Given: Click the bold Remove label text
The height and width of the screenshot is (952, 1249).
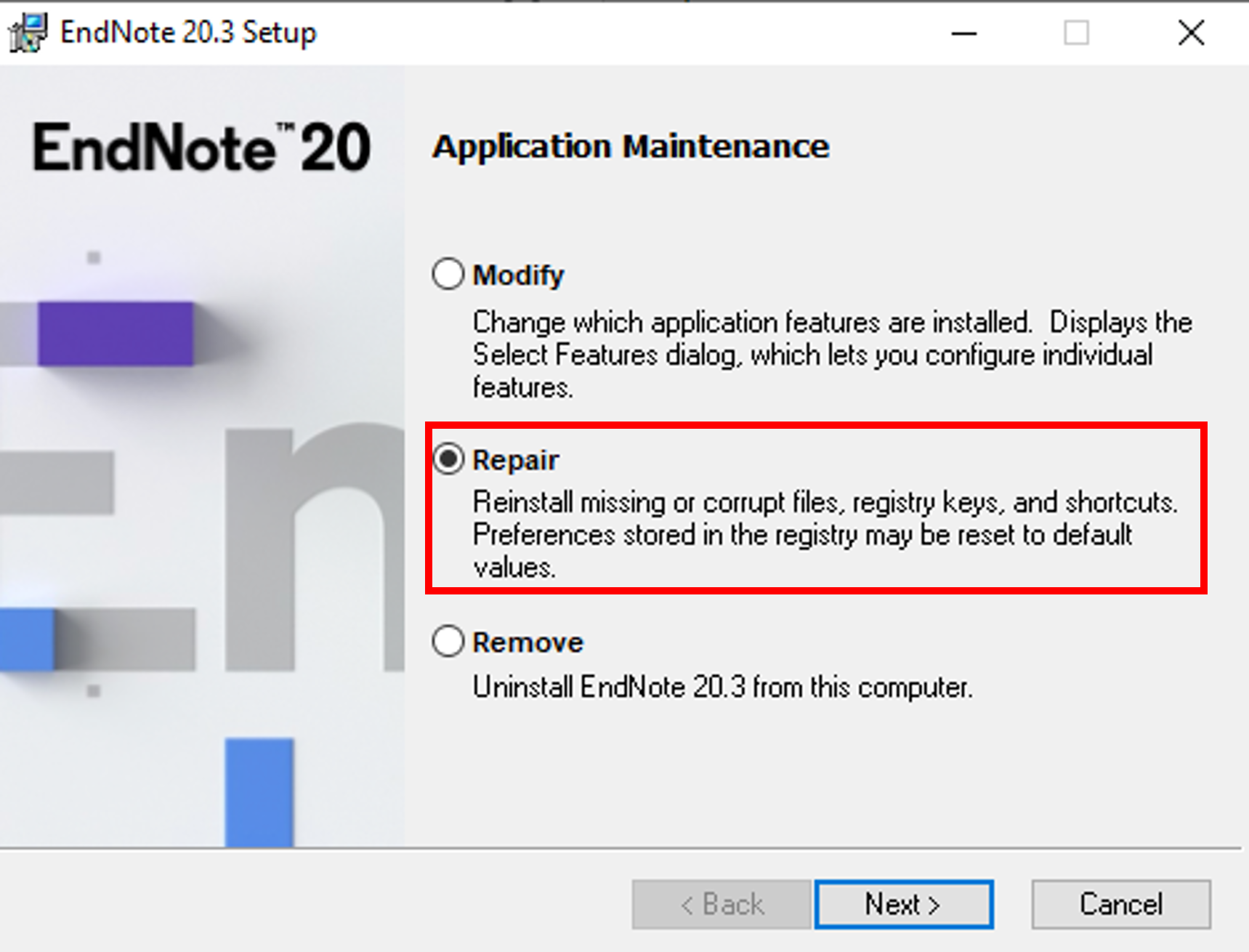Looking at the screenshot, I should coord(528,642).
